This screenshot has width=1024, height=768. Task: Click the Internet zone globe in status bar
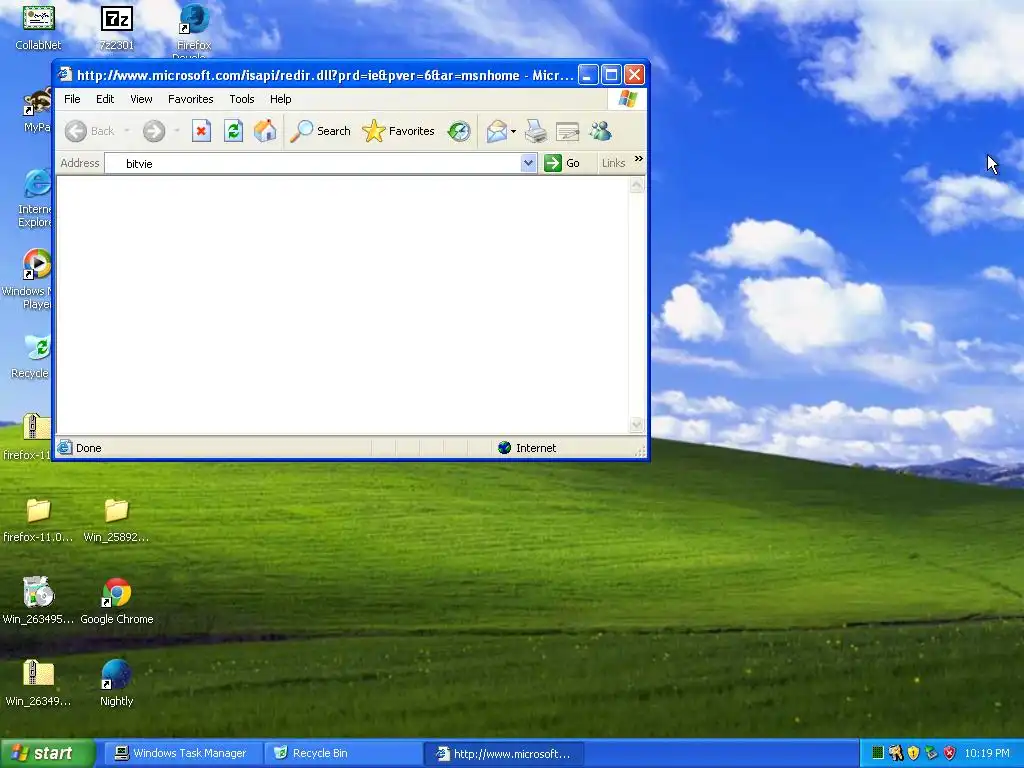pos(504,448)
